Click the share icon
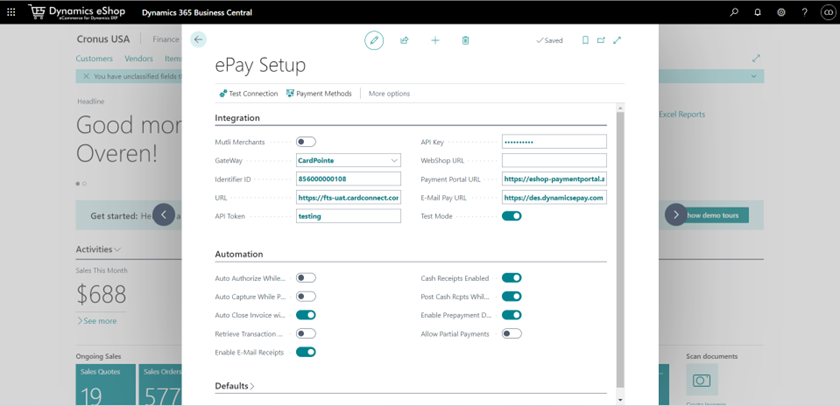This screenshot has height=406, width=840. click(404, 40)
